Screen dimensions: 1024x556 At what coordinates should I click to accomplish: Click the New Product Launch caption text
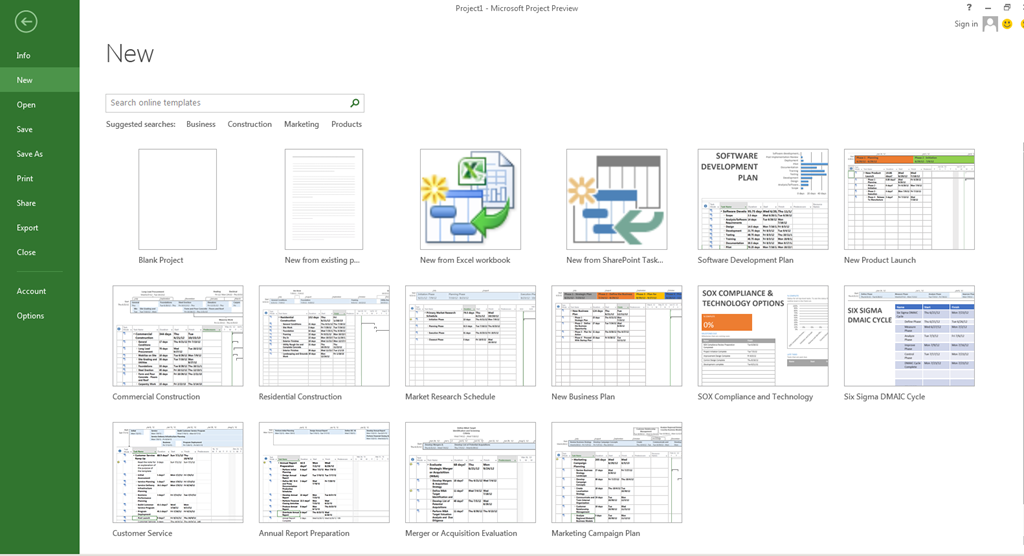[880, 260]
